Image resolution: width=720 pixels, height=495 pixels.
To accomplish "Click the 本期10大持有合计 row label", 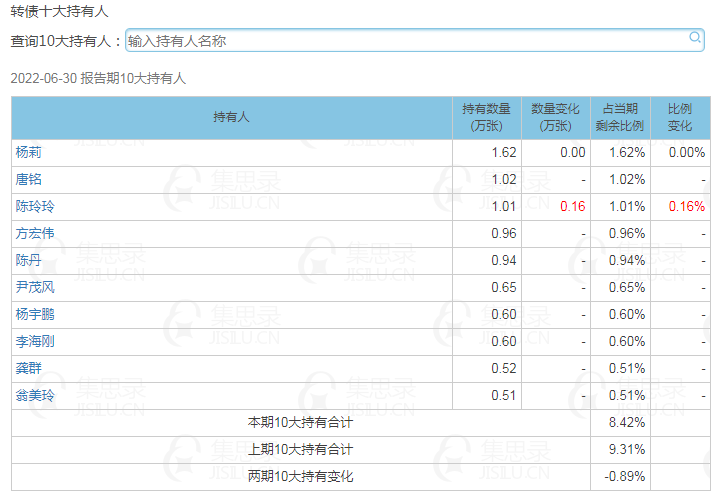I will tap(301, 422).
